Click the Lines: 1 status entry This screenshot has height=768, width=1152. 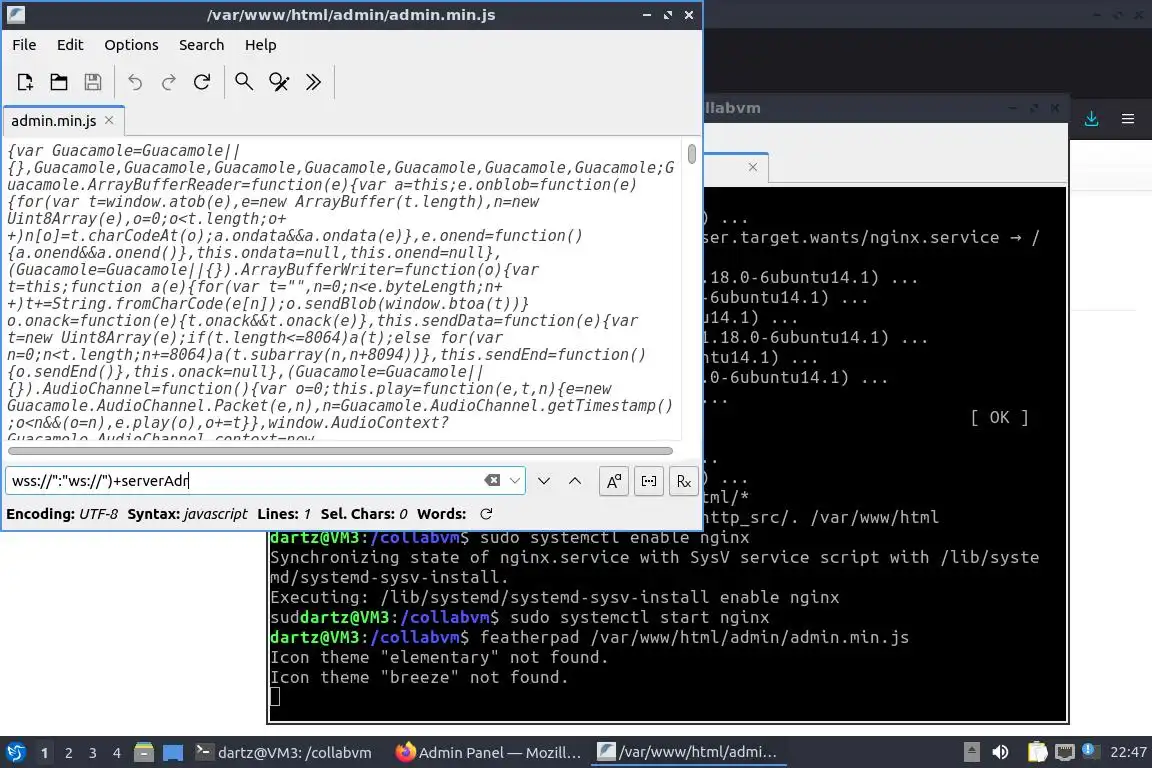[284, 514]
